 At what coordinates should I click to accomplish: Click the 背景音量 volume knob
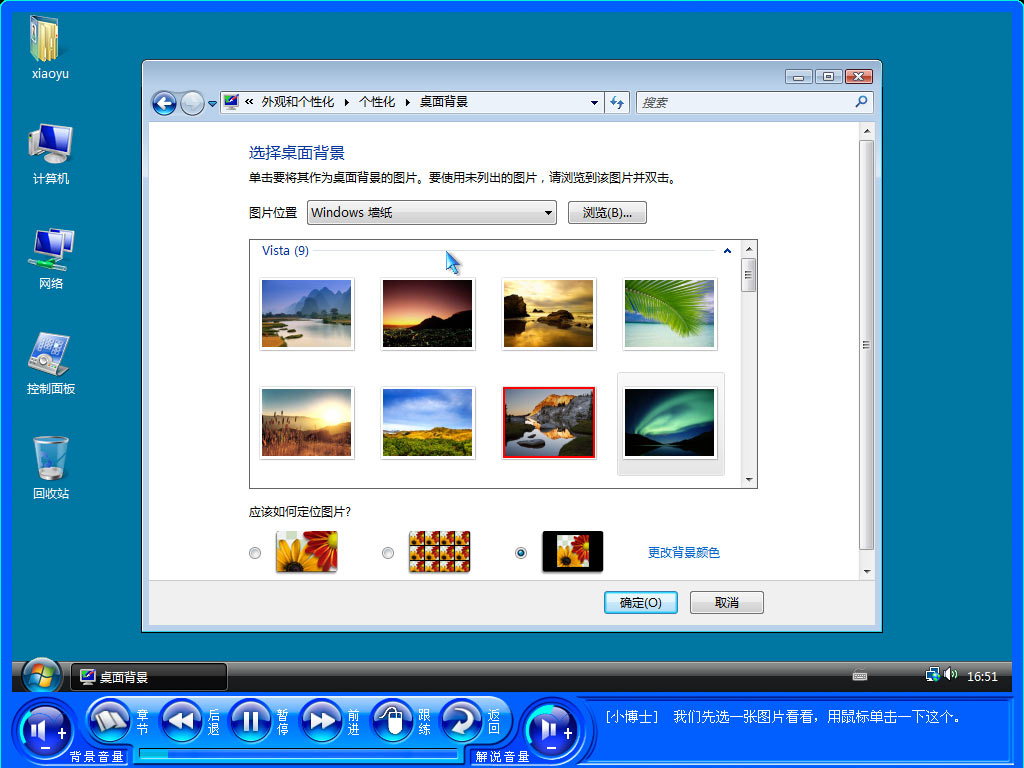(46, 733)
